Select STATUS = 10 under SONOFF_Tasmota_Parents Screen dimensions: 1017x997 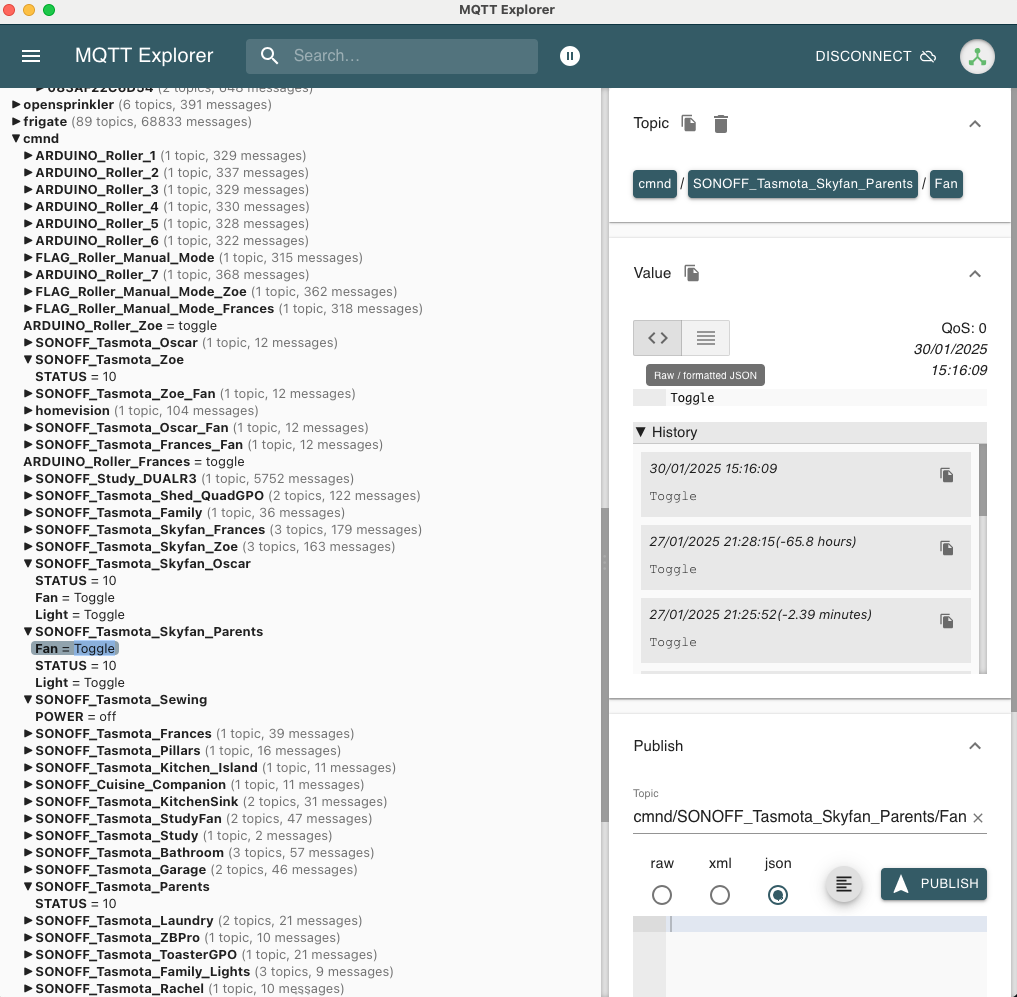[x=76, y=904]
